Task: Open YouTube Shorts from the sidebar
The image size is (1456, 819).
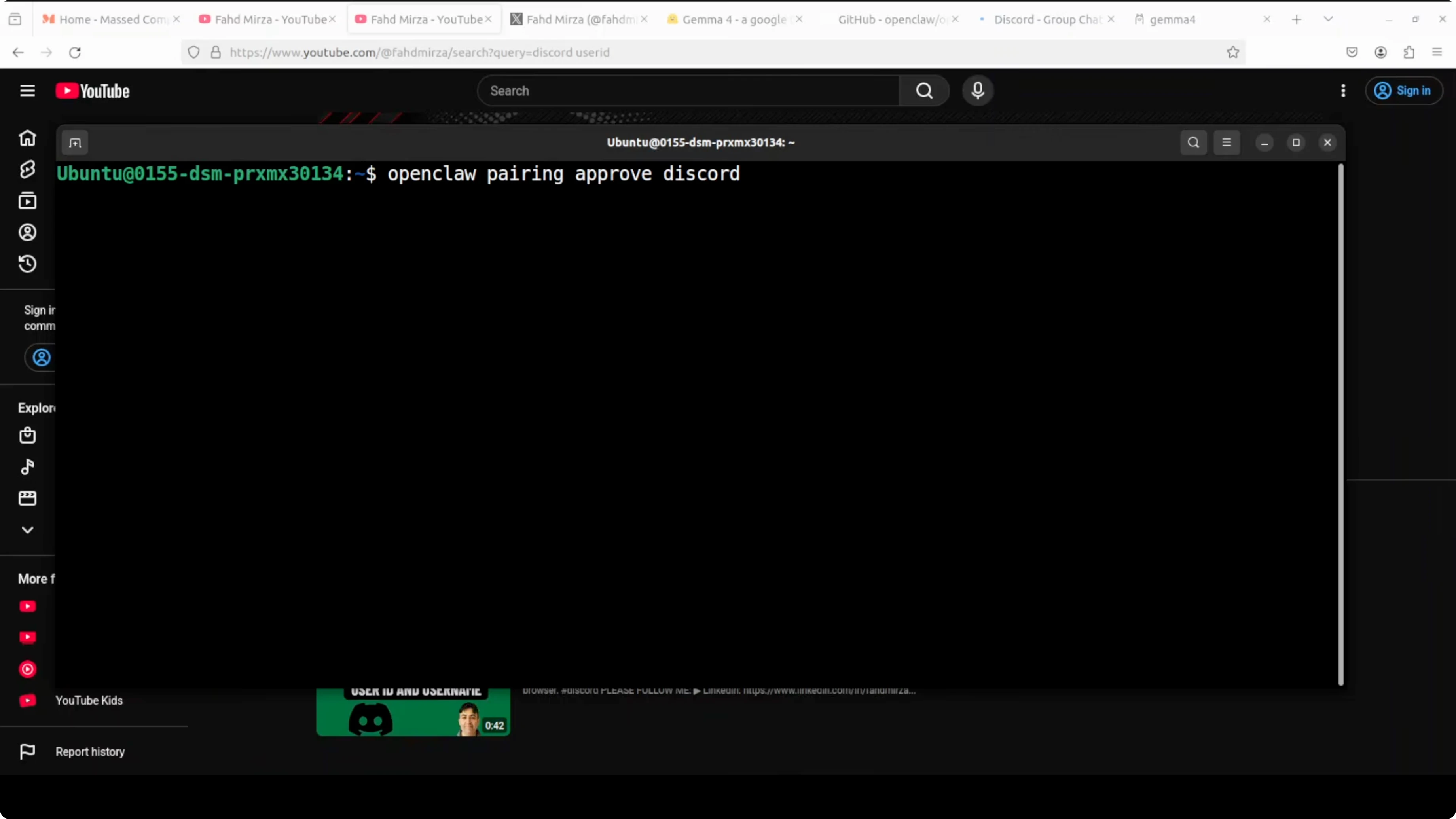Action: pyautogui.click(x=27, y=170)
